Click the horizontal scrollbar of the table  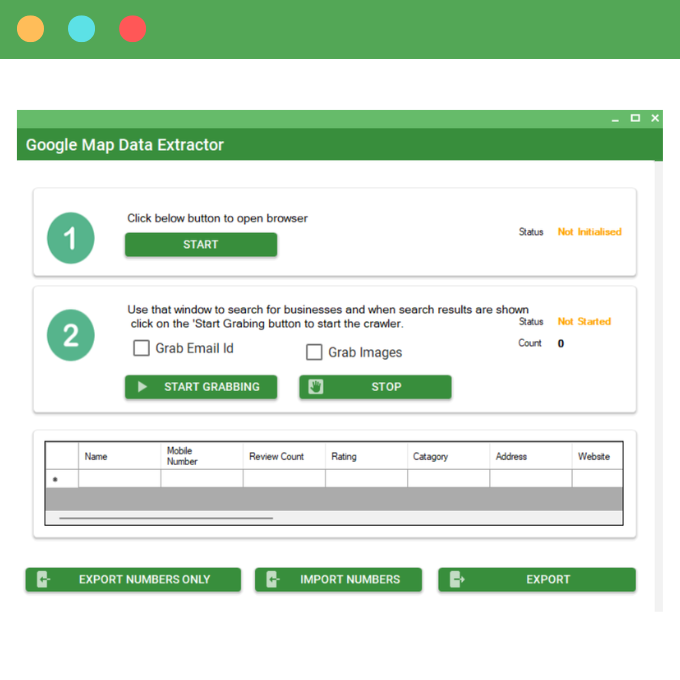tap(166, 518)
